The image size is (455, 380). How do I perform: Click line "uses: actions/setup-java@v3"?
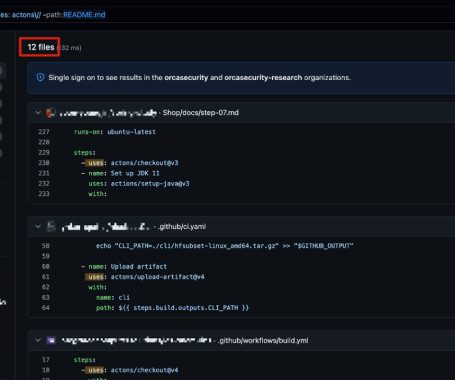tap(139, 183)
